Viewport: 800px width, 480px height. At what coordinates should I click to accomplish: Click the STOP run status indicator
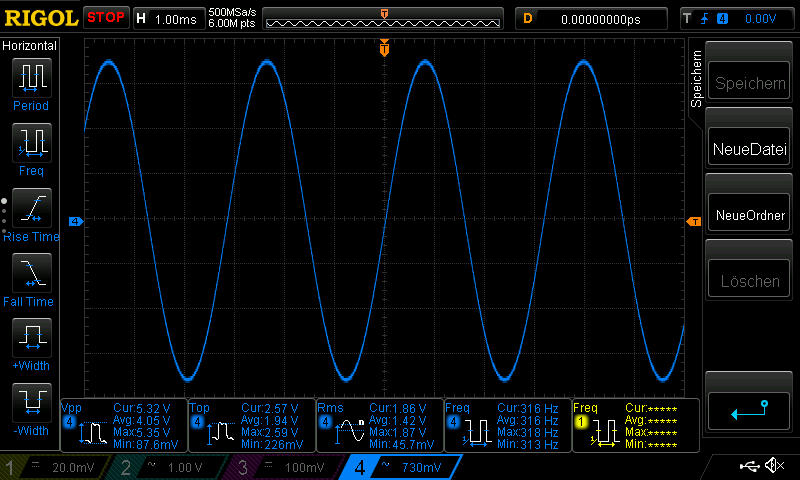coord(106,18)
